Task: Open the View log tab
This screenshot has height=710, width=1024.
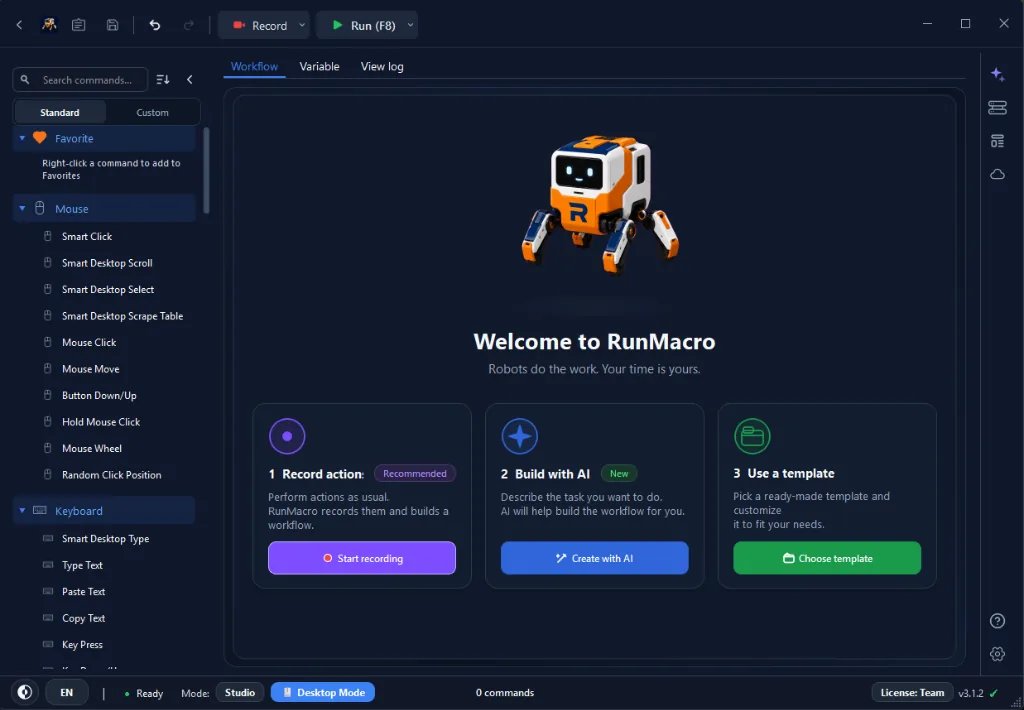Action: coord(382,67)
